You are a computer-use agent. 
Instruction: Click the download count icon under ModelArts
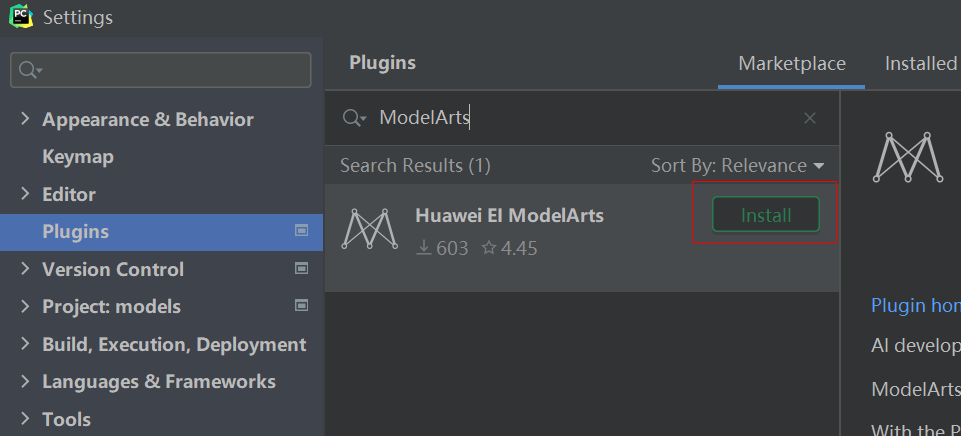point(424,248)
